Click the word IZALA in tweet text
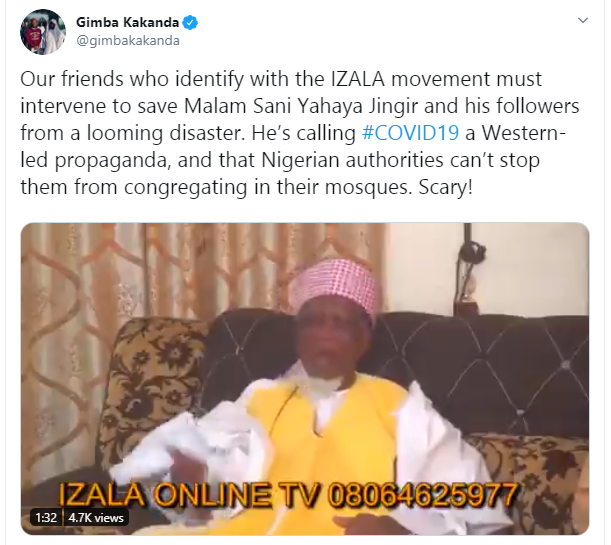 coord(358,79)
